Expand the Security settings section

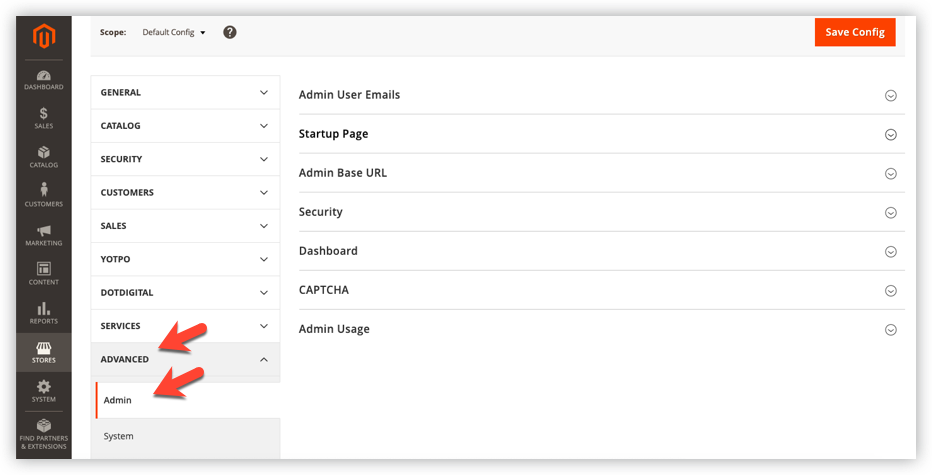pos(602,212)
